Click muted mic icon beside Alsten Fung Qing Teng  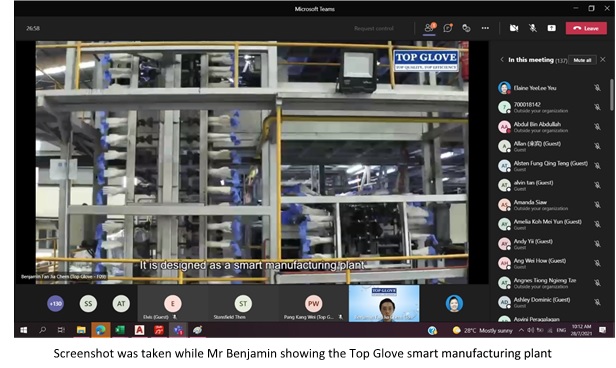597,166
